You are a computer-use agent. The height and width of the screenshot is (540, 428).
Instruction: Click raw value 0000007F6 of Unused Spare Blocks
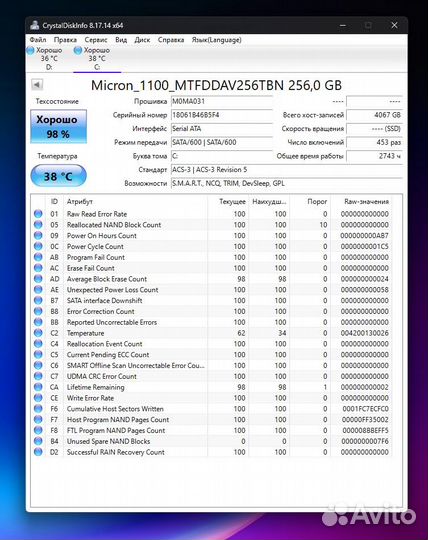(365, 441)
